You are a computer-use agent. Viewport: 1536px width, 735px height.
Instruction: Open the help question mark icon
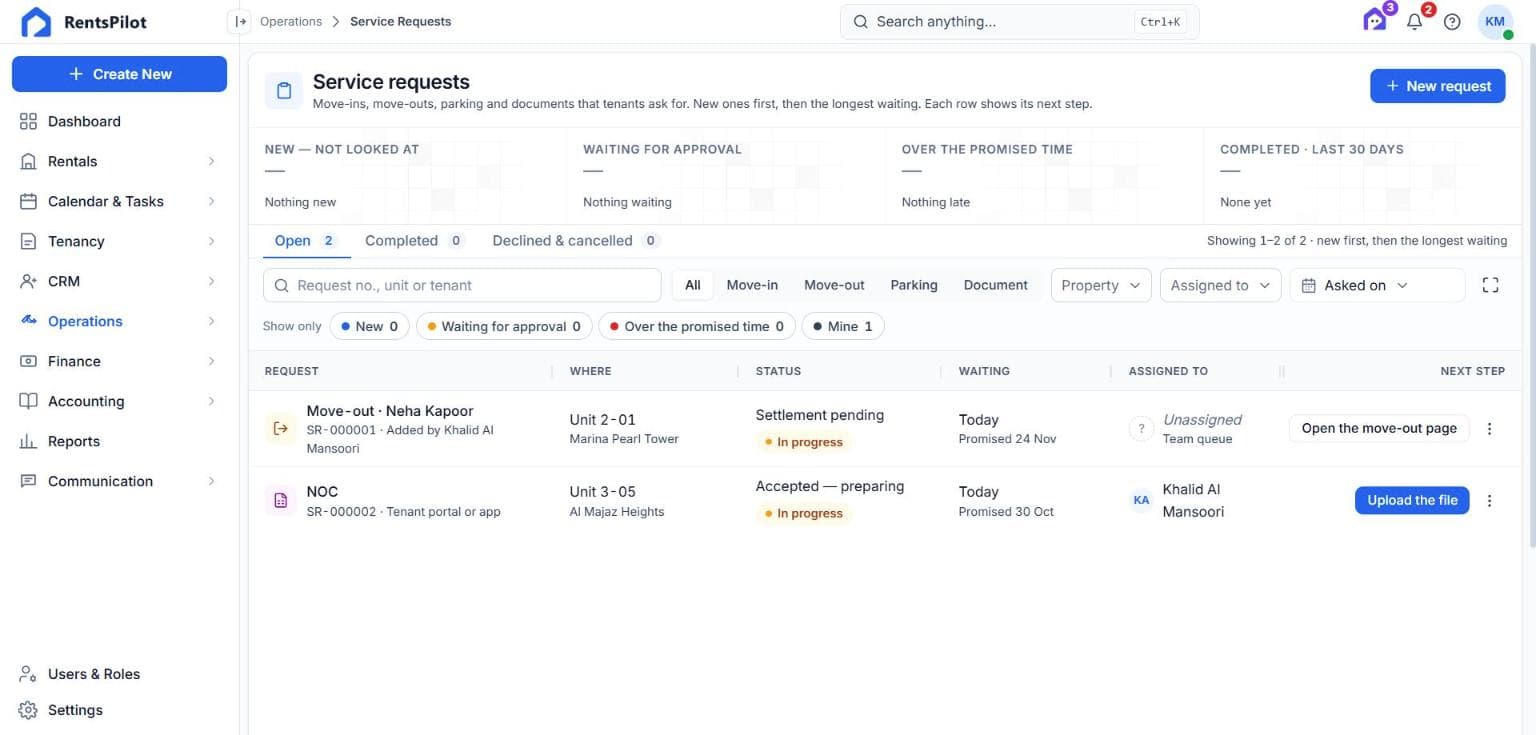coord(1453,22)
